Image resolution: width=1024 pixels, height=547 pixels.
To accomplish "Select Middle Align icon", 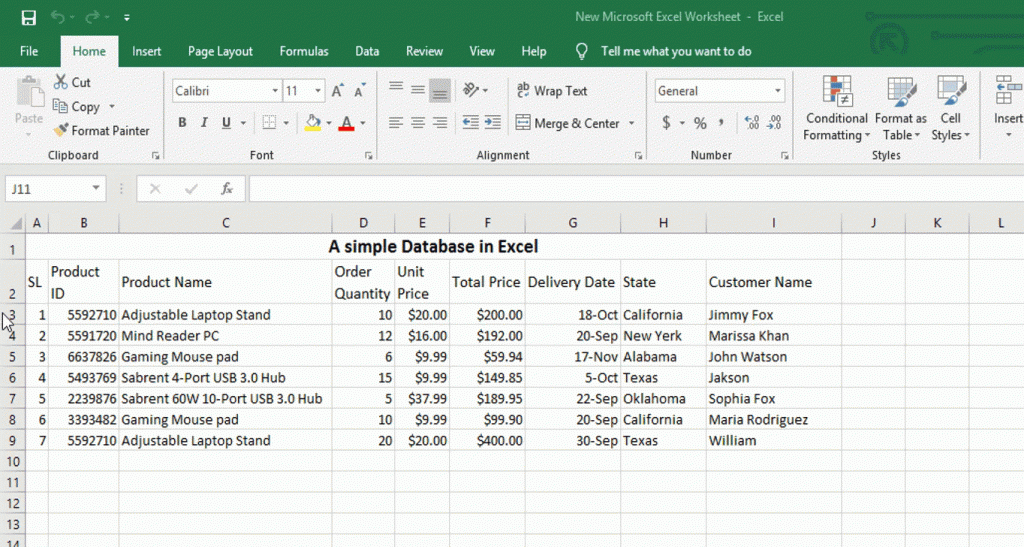I will tap(418, 90).
